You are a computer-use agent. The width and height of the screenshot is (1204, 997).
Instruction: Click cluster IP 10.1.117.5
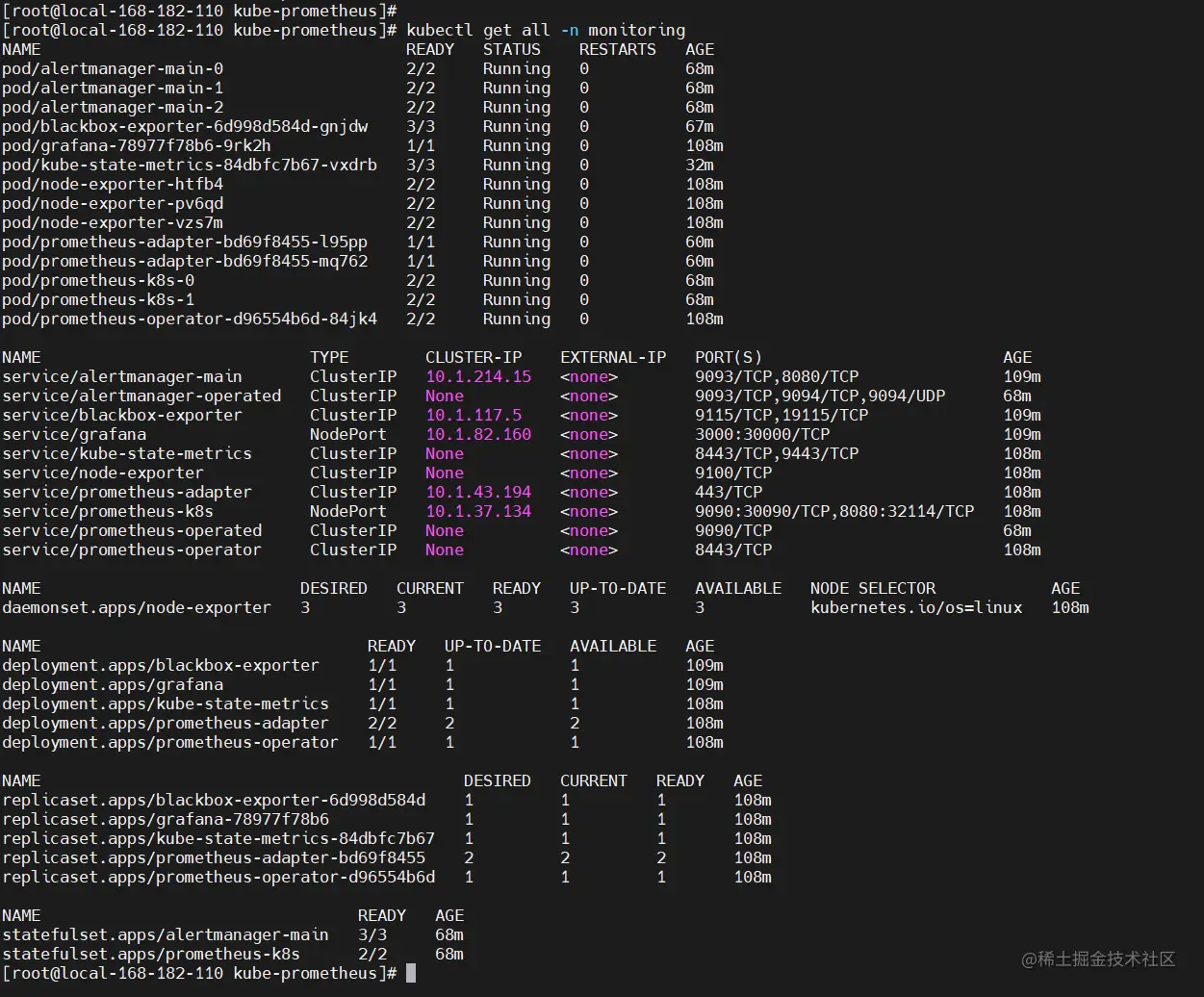click(474, 416)
